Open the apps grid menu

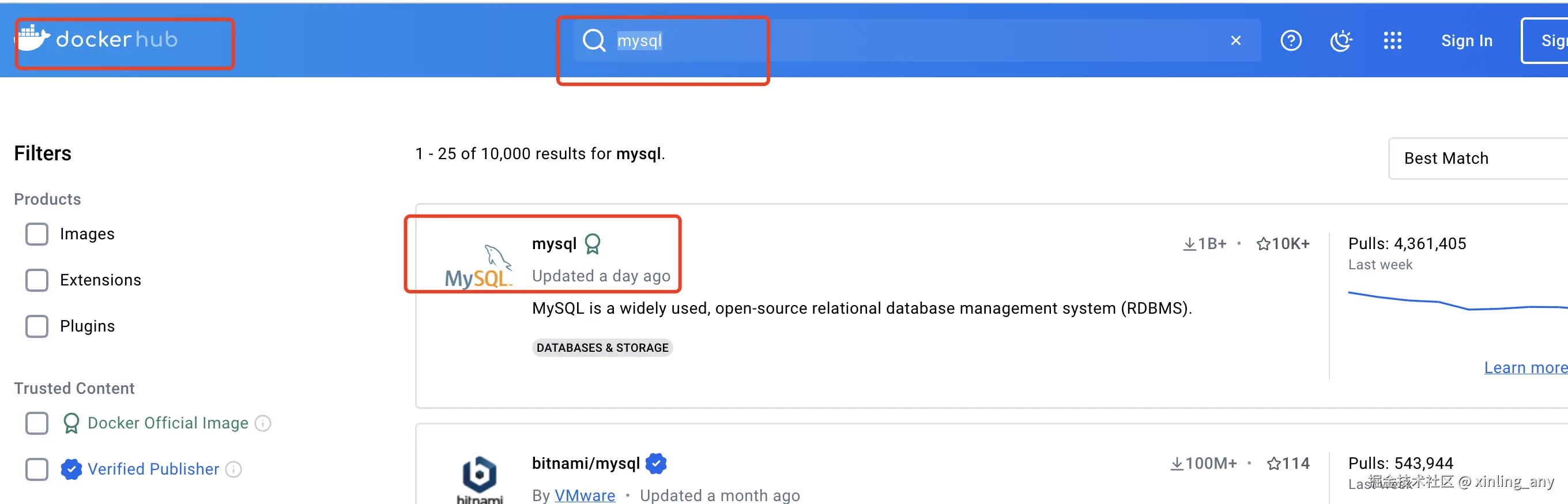[x=1392, y=41]
